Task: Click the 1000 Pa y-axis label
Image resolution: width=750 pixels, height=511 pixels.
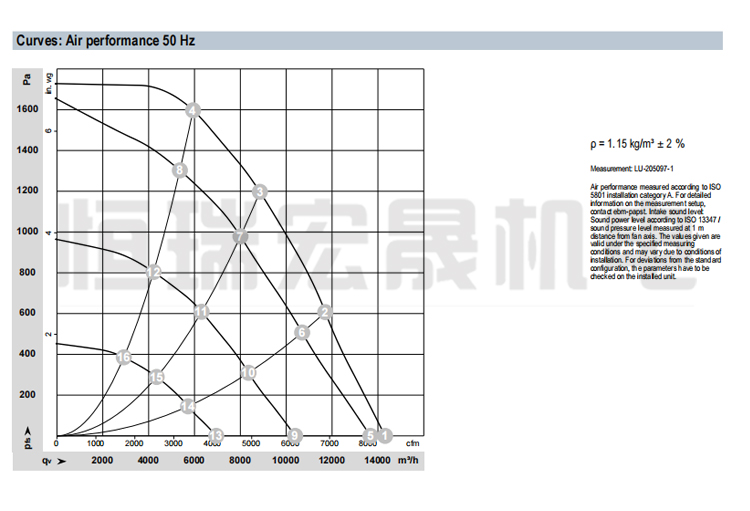Action: point(29,231)
